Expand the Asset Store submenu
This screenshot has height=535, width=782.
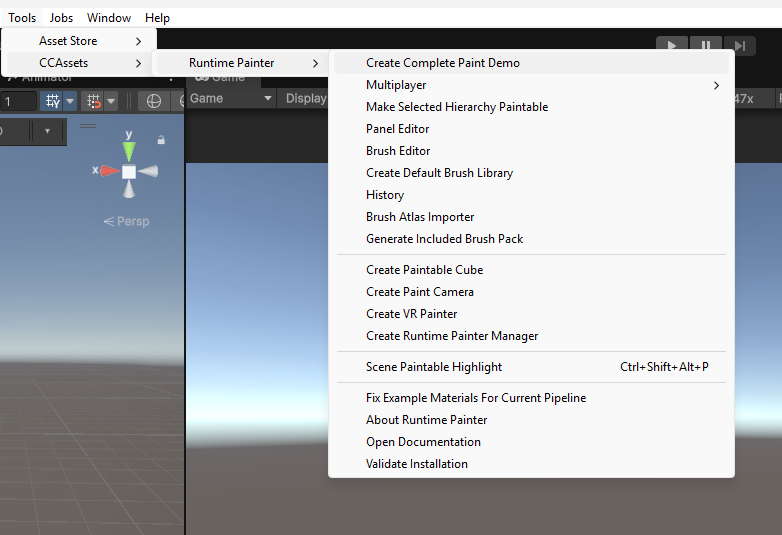(80, 41)
